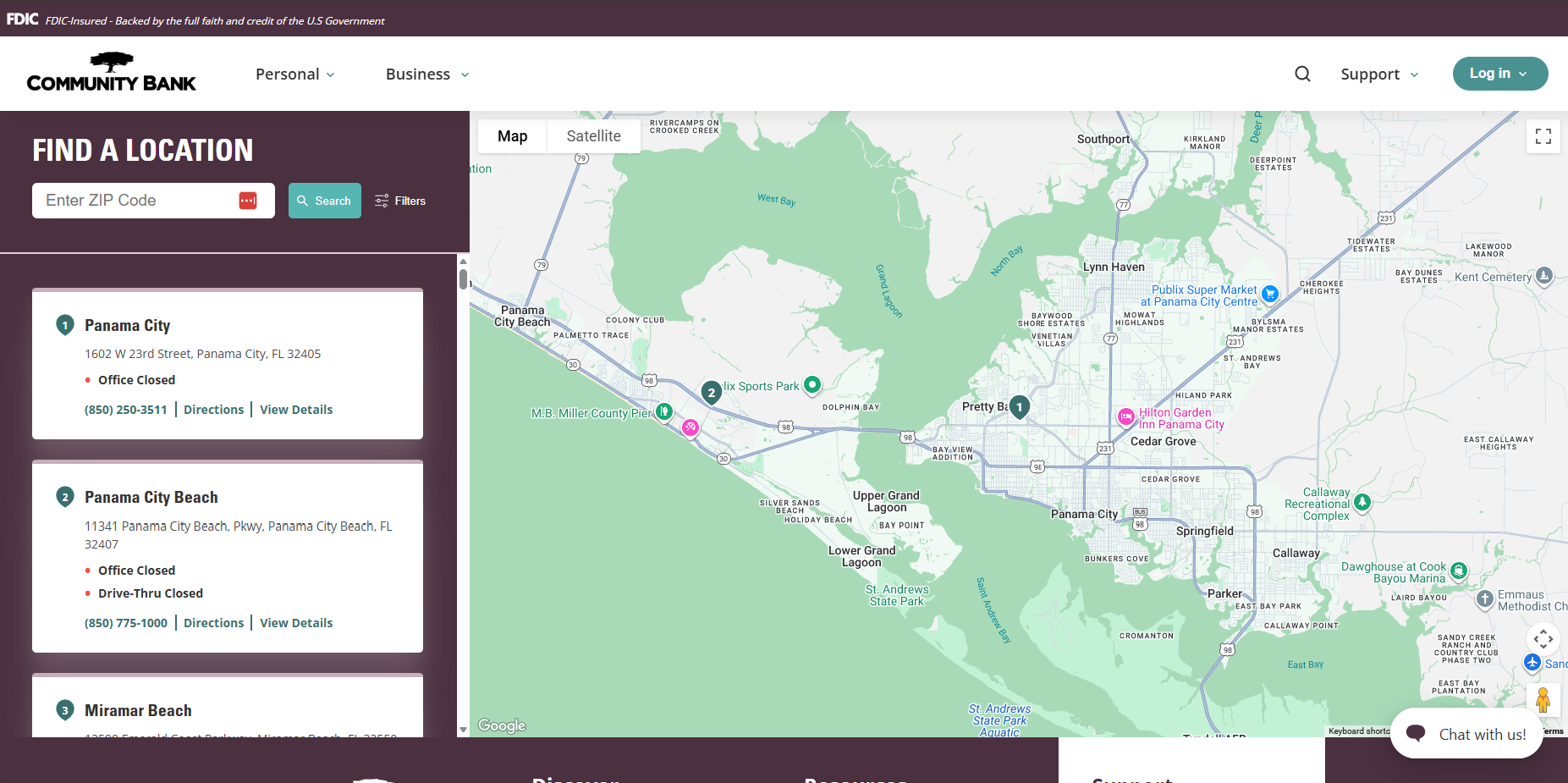Viewport: 1568px width, 783px height.
Task: Open View Details for Panama City
Action: pyautogui.click(x=296, y=410)
